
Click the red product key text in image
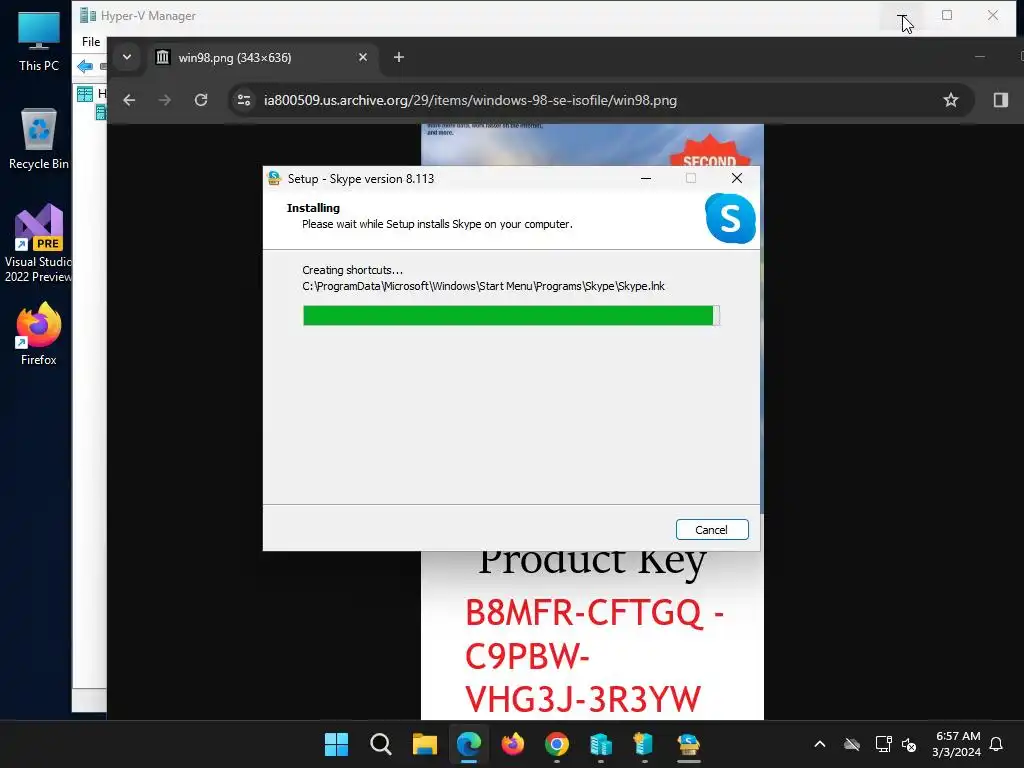593,656
